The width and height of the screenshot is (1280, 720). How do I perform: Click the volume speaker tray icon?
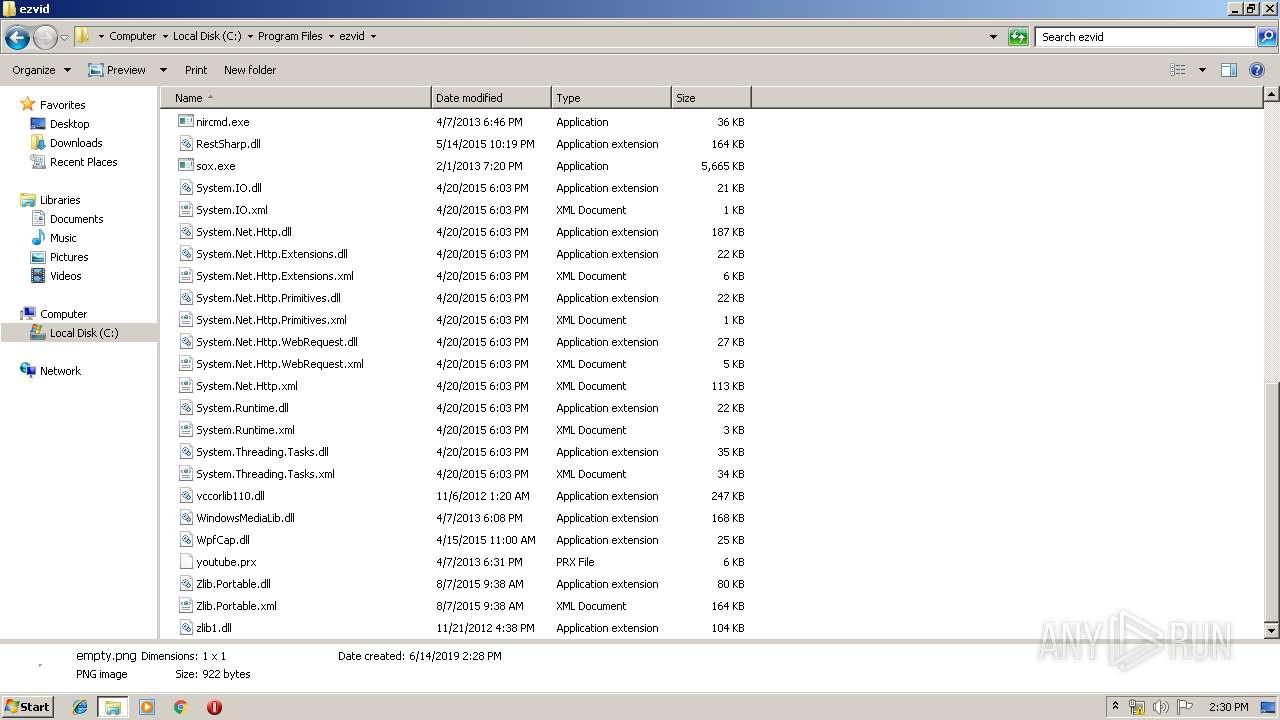click(x=1160, y=707)
